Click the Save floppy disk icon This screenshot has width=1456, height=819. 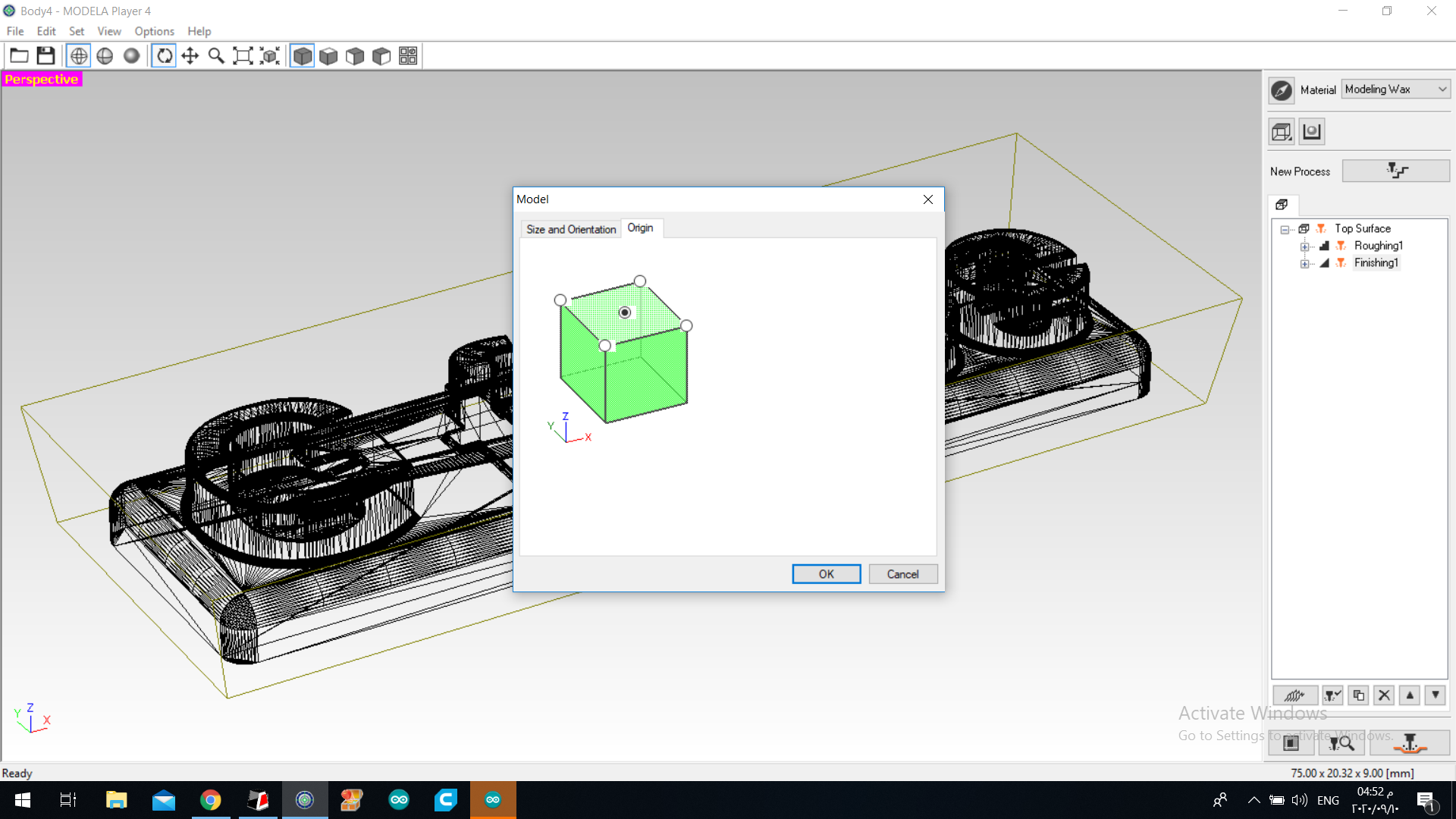click(45, 55)
